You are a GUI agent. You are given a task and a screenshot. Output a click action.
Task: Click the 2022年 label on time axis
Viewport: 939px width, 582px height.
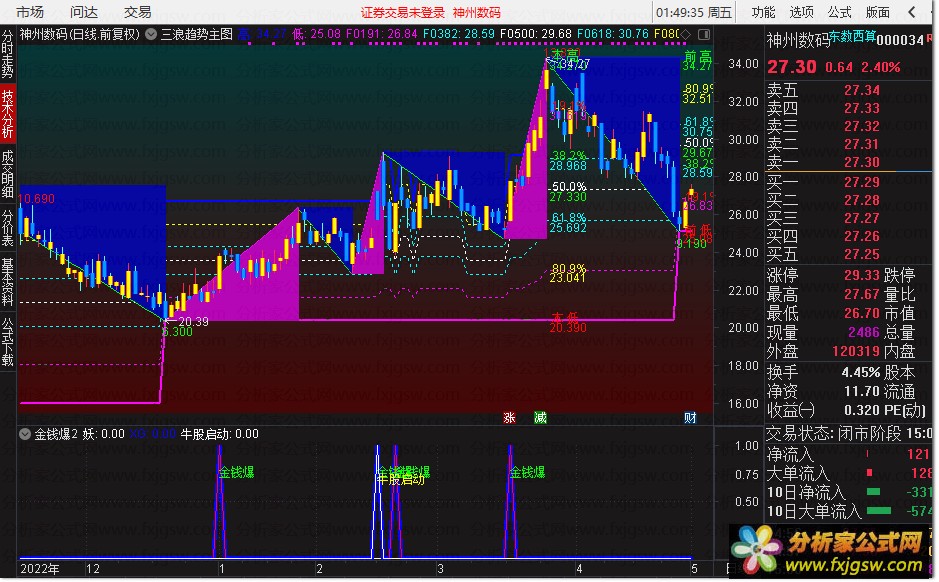[40, 569]
